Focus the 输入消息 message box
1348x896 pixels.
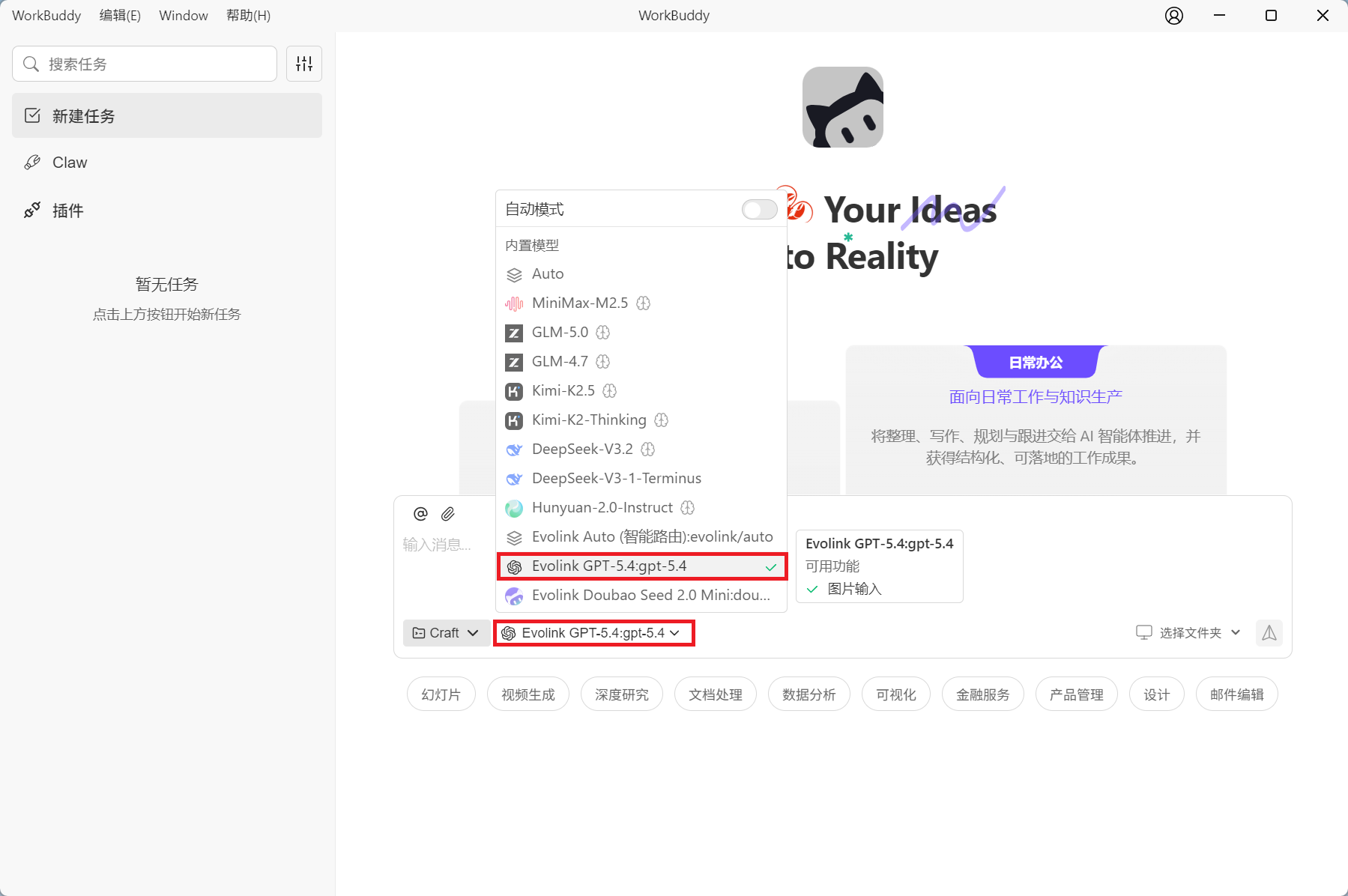click(437, 545)
